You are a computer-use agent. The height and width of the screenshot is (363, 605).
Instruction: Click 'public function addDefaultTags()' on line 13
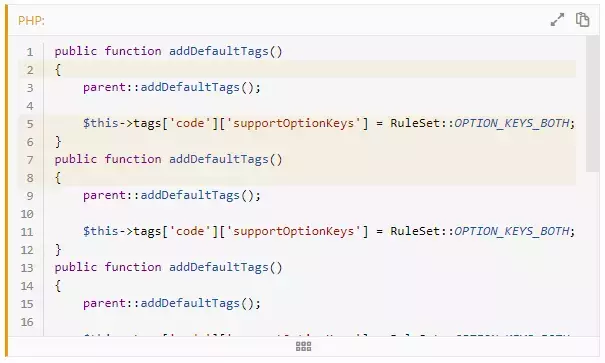tap(168, 267)
